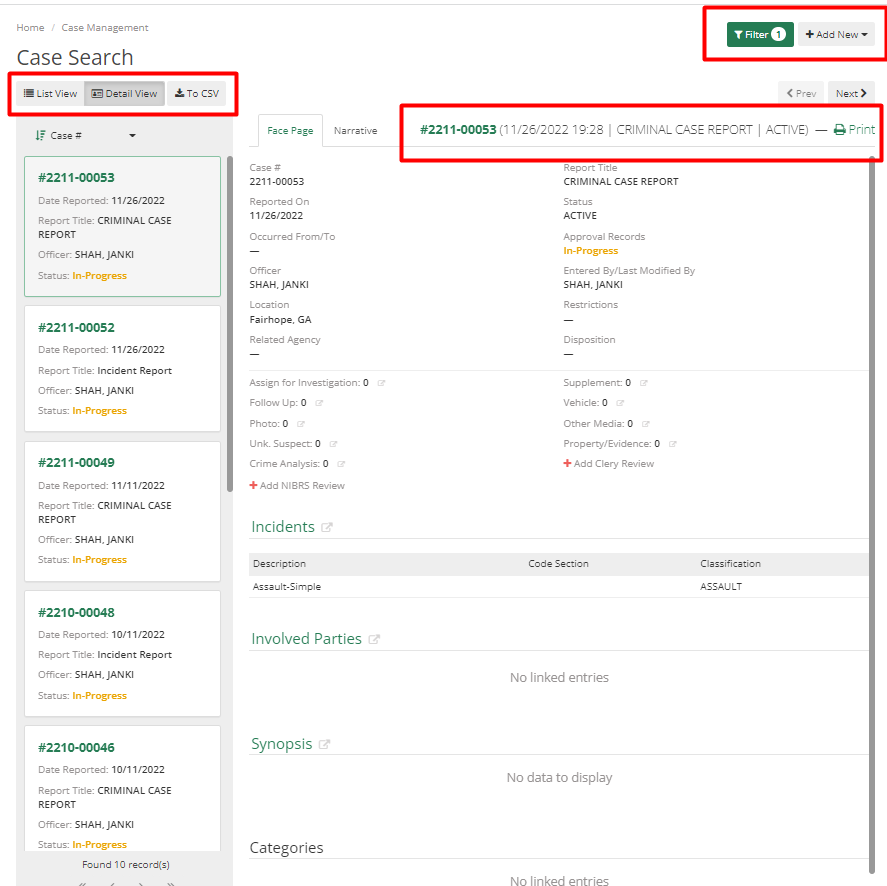Click the edit icon next to Synopsis

[324, 744]
